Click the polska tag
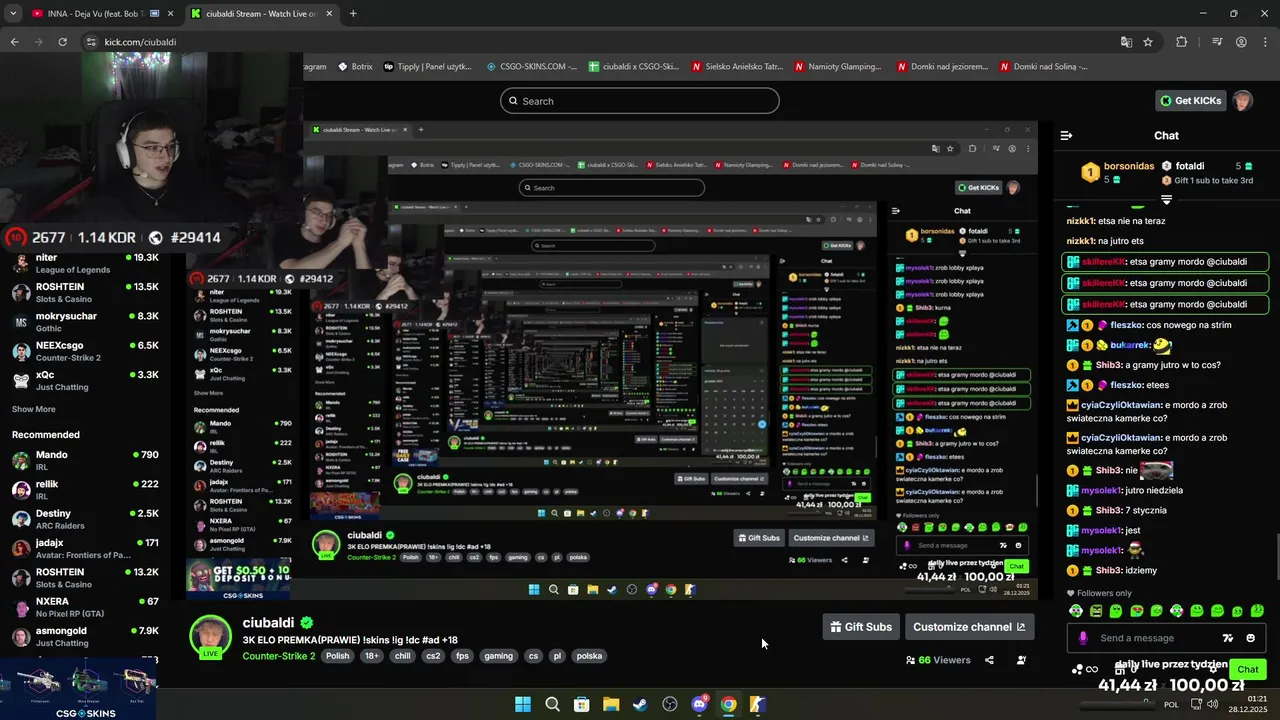 (589, 656)
